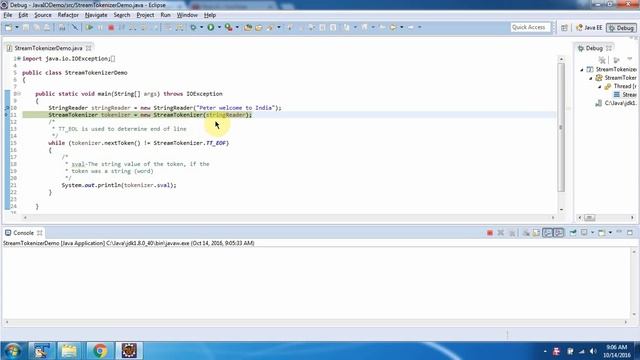640x360 pixels.
Task: Open File Explorer folder taskbar icon
Action: [x=69, y=351]
